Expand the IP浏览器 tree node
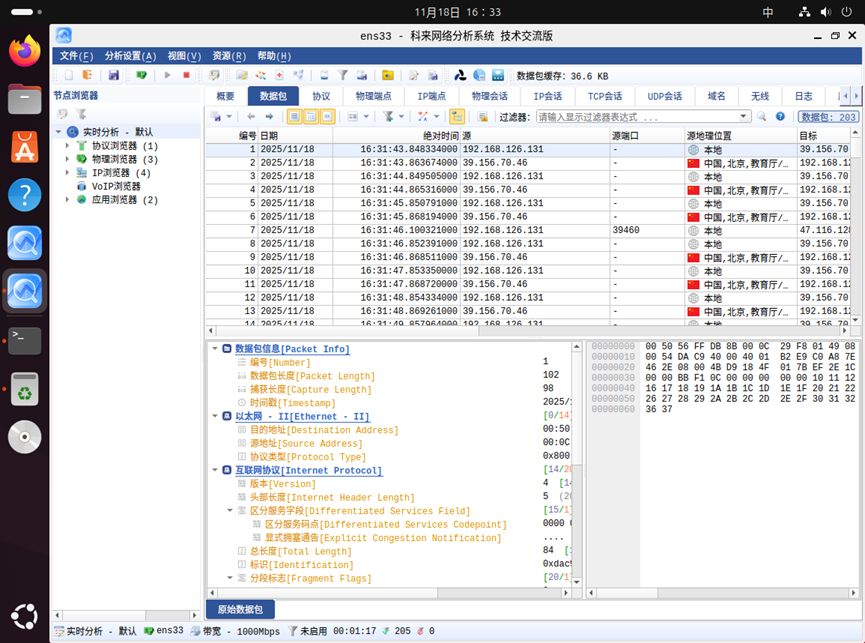Screen dimensions: 865x643 click(x=68, y=173)
